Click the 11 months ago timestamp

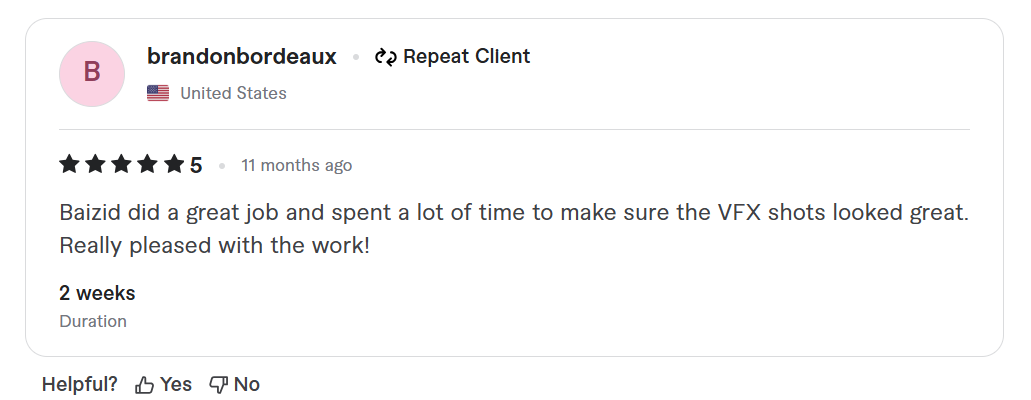click(x=297, y=165)
